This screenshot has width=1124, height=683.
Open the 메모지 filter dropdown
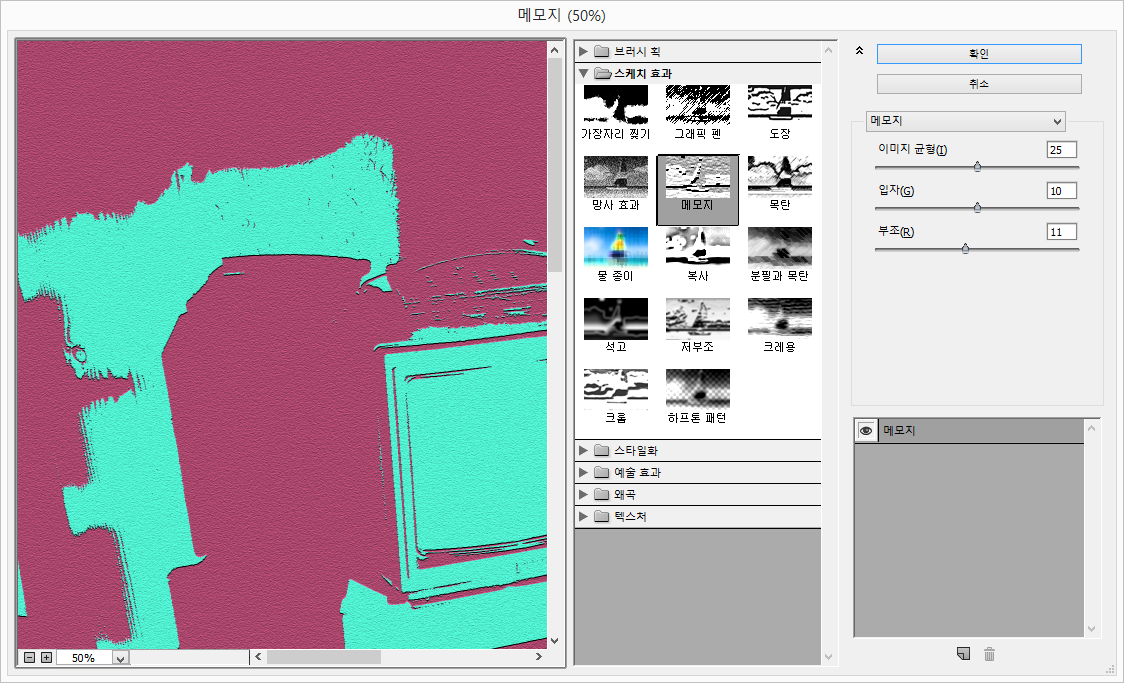[966, 121]
